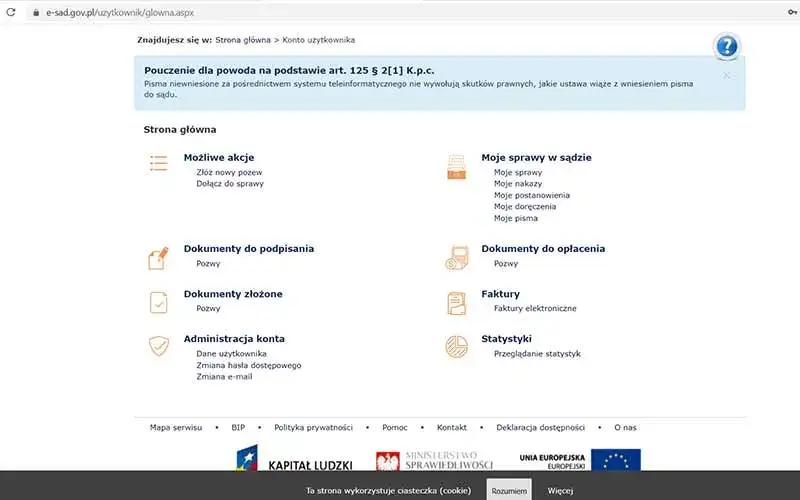This screenshot has width=800, height=500.
Task: Open O nas footer link
Action: 625,428
